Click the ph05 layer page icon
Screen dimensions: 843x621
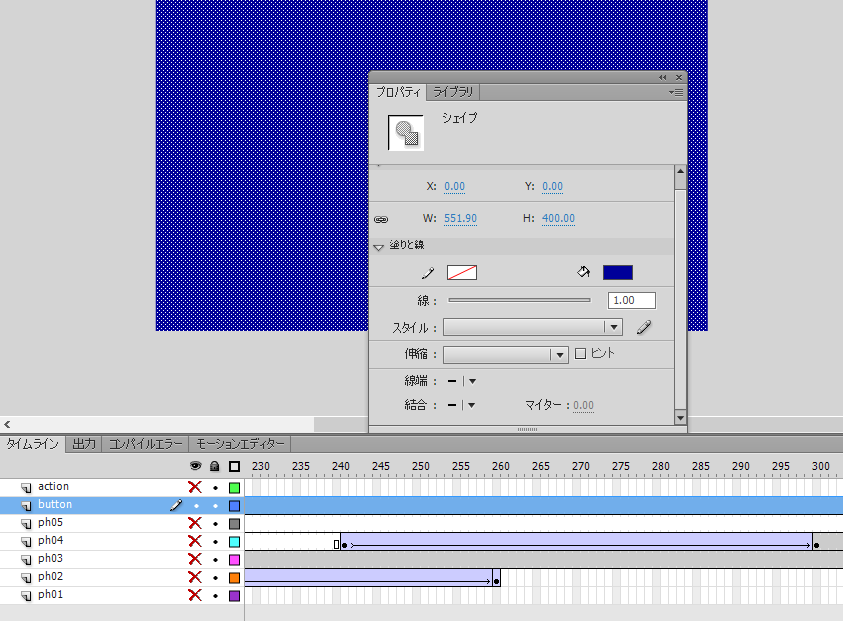[26, 523]
